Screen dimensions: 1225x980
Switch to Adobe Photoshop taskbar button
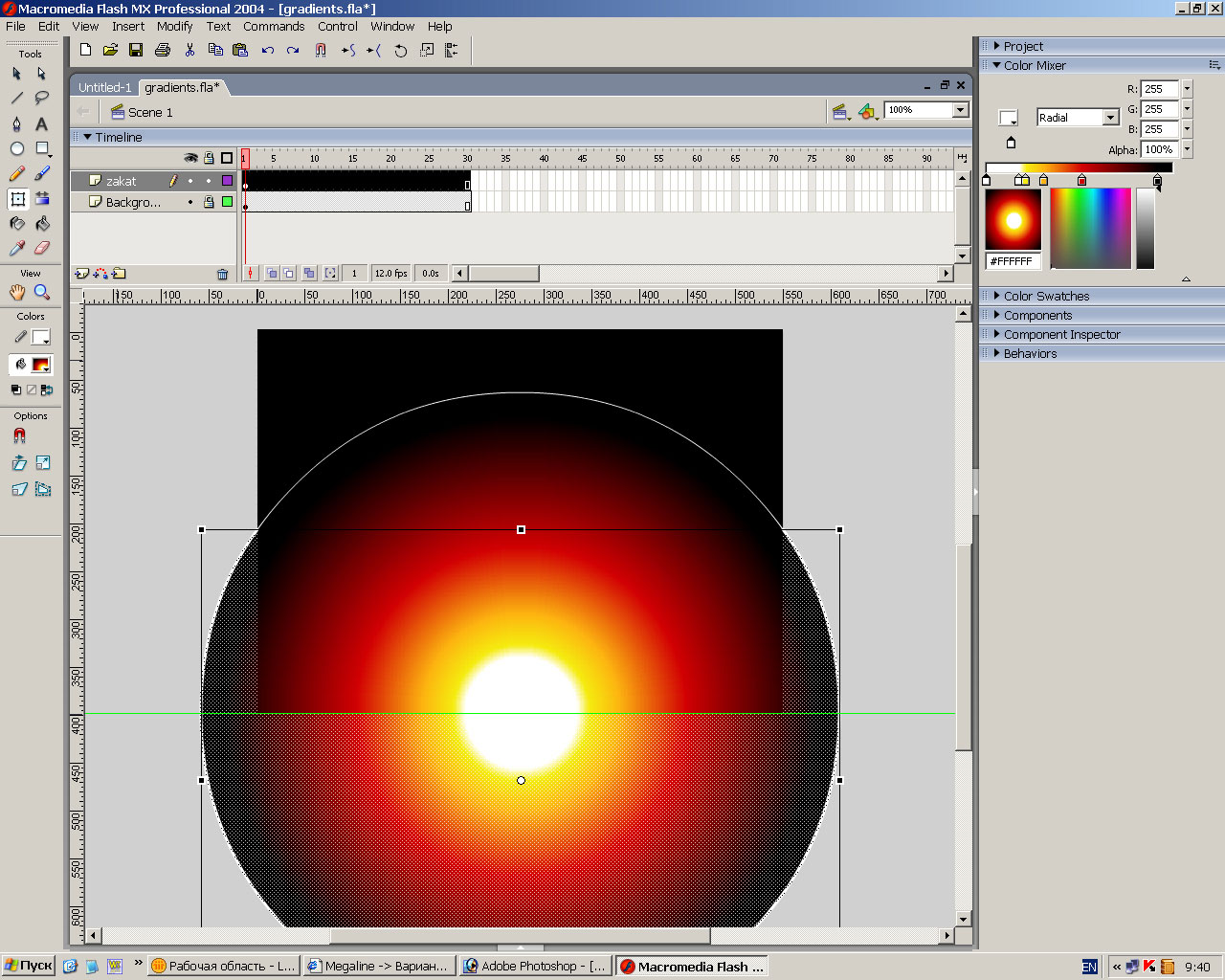click(535, 966)
